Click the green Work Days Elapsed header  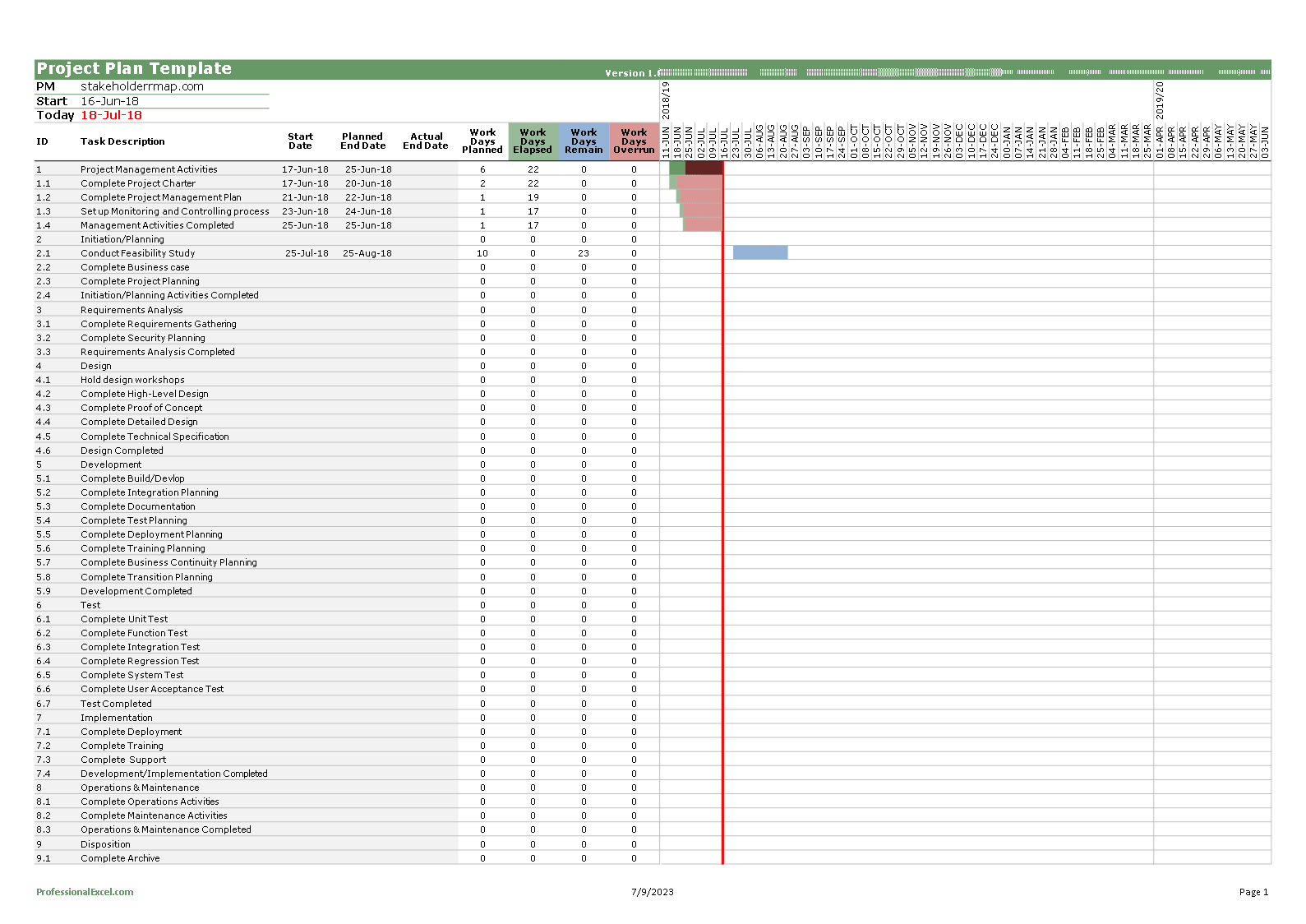tap(533, 141)
